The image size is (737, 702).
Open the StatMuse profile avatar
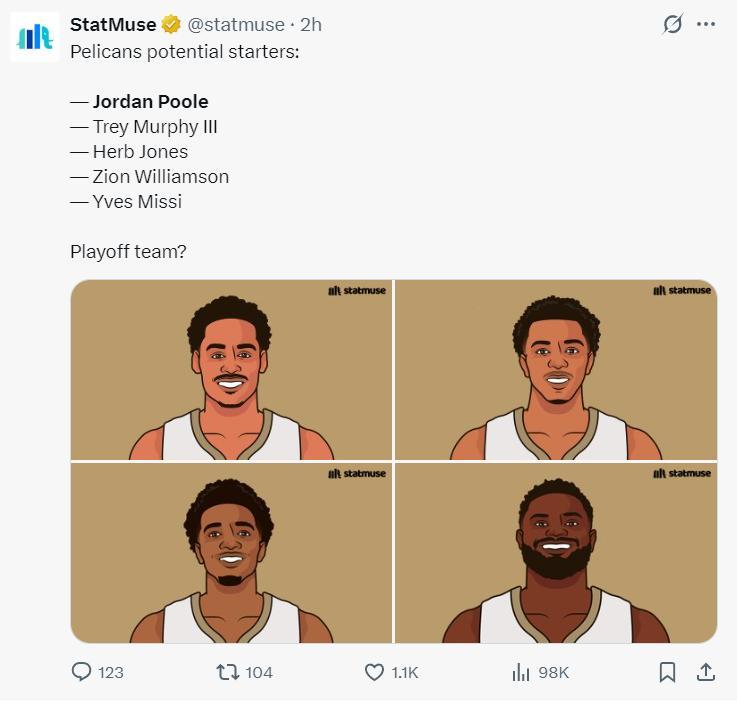click(x=35, y=37)
